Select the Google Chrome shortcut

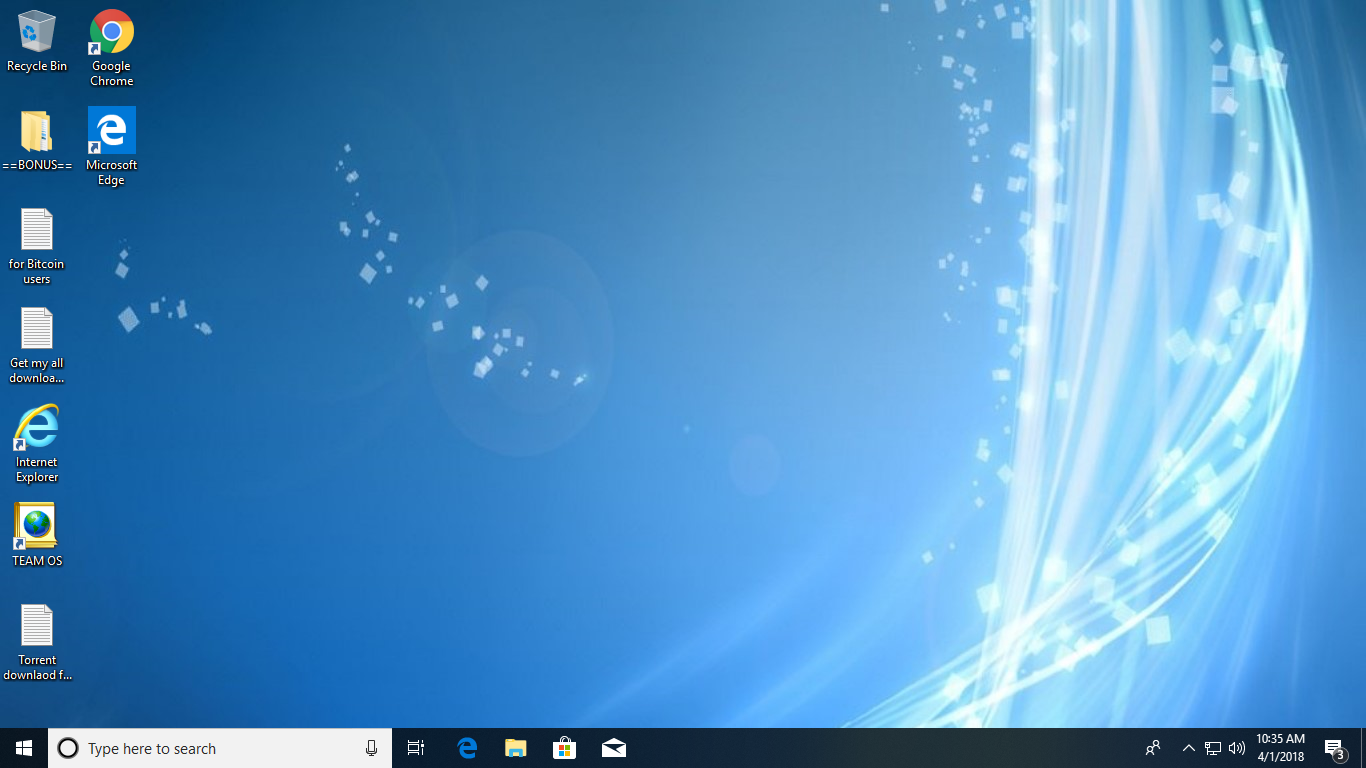click(112, 48)
